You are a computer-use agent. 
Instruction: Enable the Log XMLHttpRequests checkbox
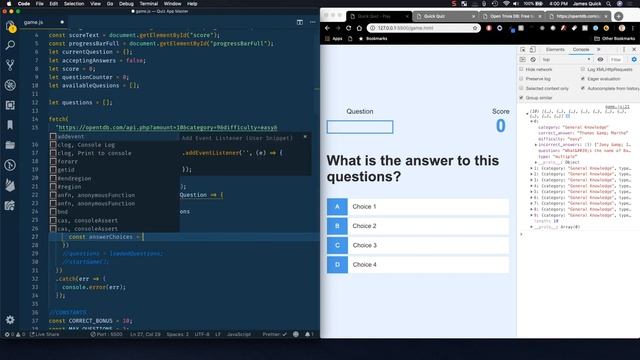[x=582, y=69]
